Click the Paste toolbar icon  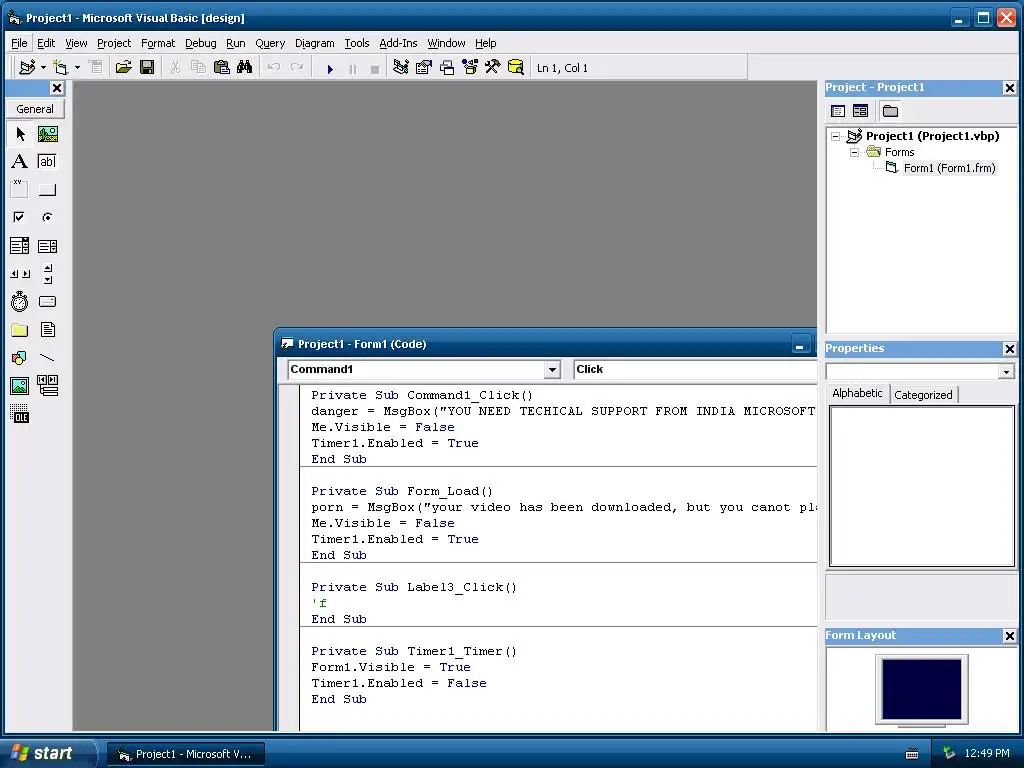click(x=222, y=67)
